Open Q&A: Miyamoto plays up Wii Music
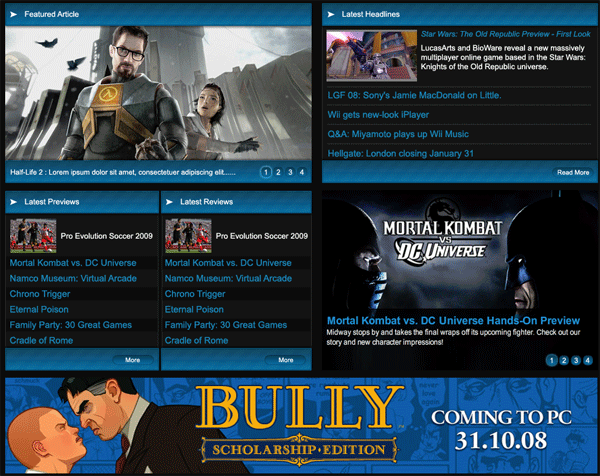Image resolution: width=600 pixels, height=476 pixels. pyautogui.click(x=398, y=134)
